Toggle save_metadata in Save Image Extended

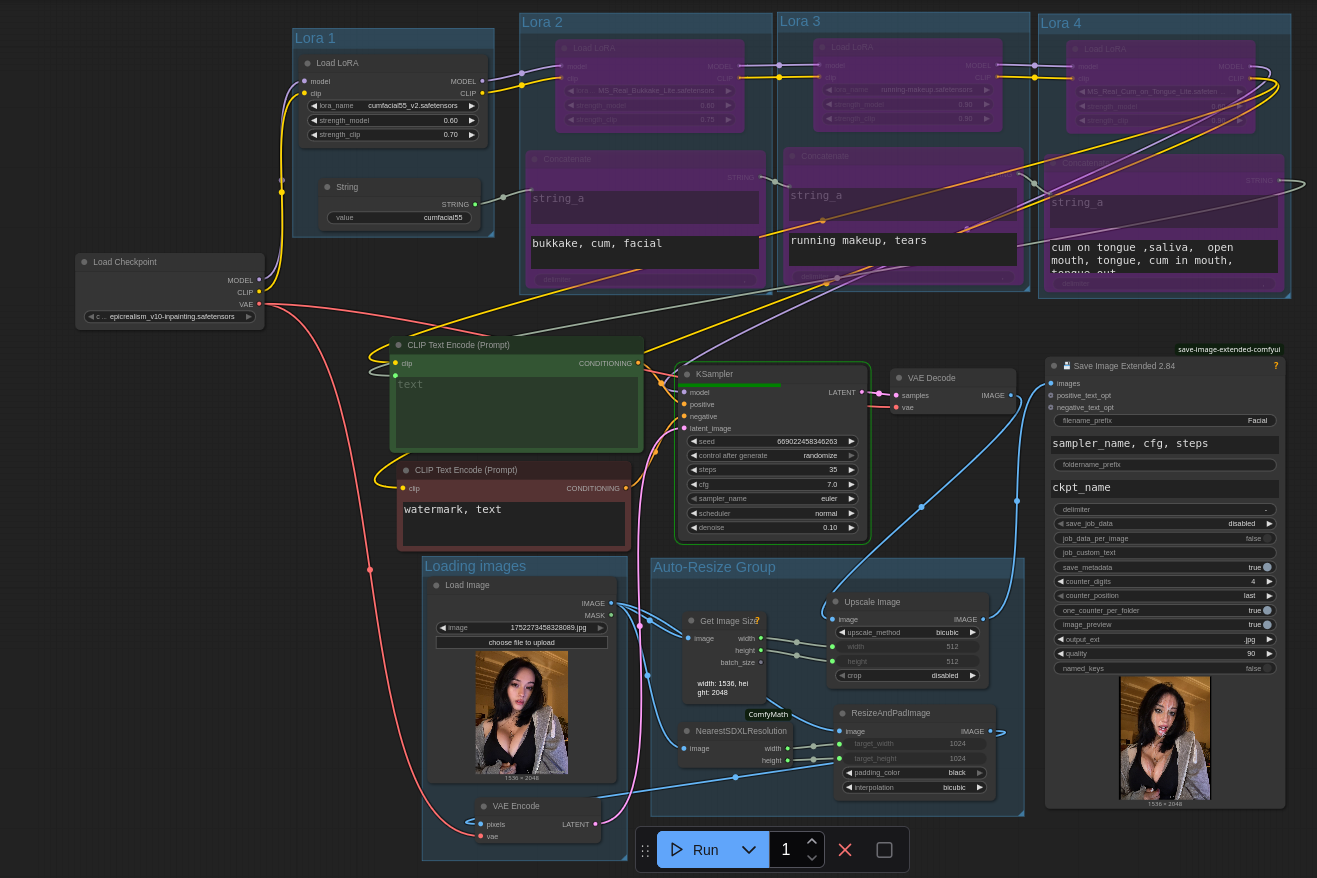[x=1267, y=567]
